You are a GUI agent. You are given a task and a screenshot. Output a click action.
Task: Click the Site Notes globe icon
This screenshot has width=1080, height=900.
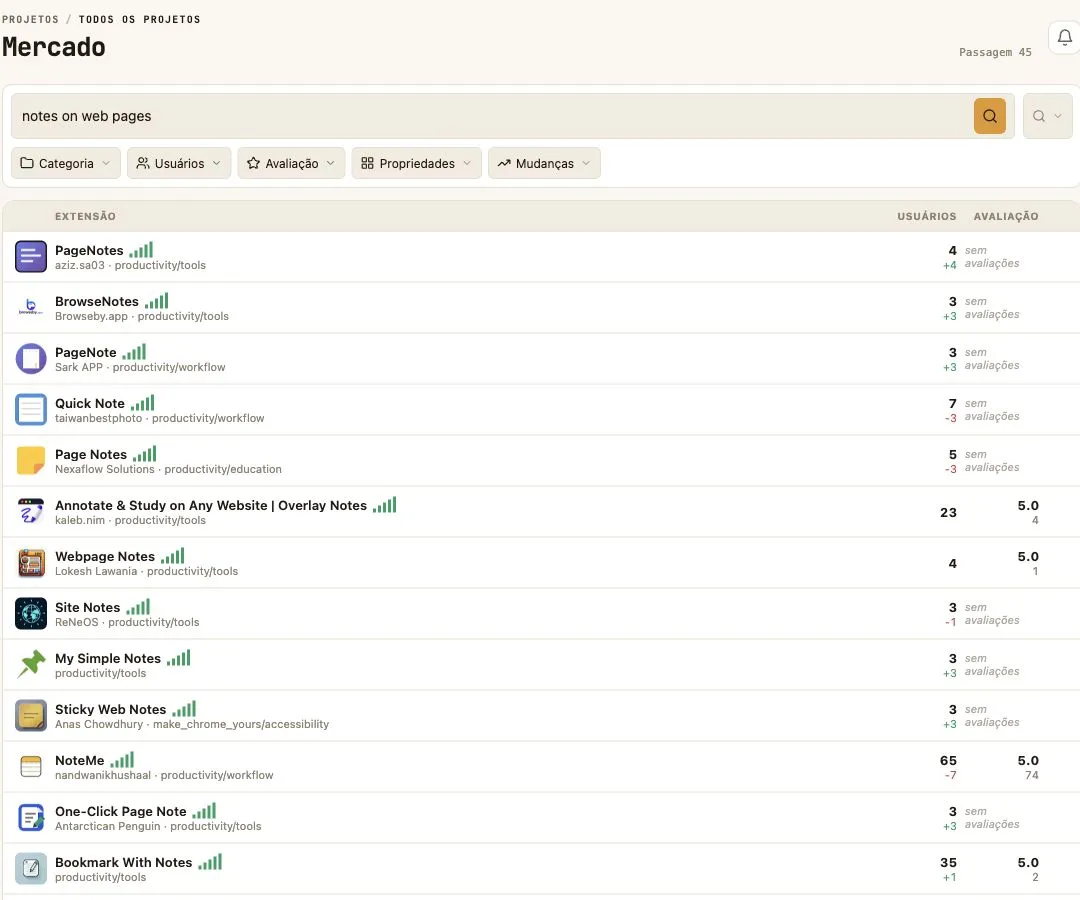click(x=31, y=614)
